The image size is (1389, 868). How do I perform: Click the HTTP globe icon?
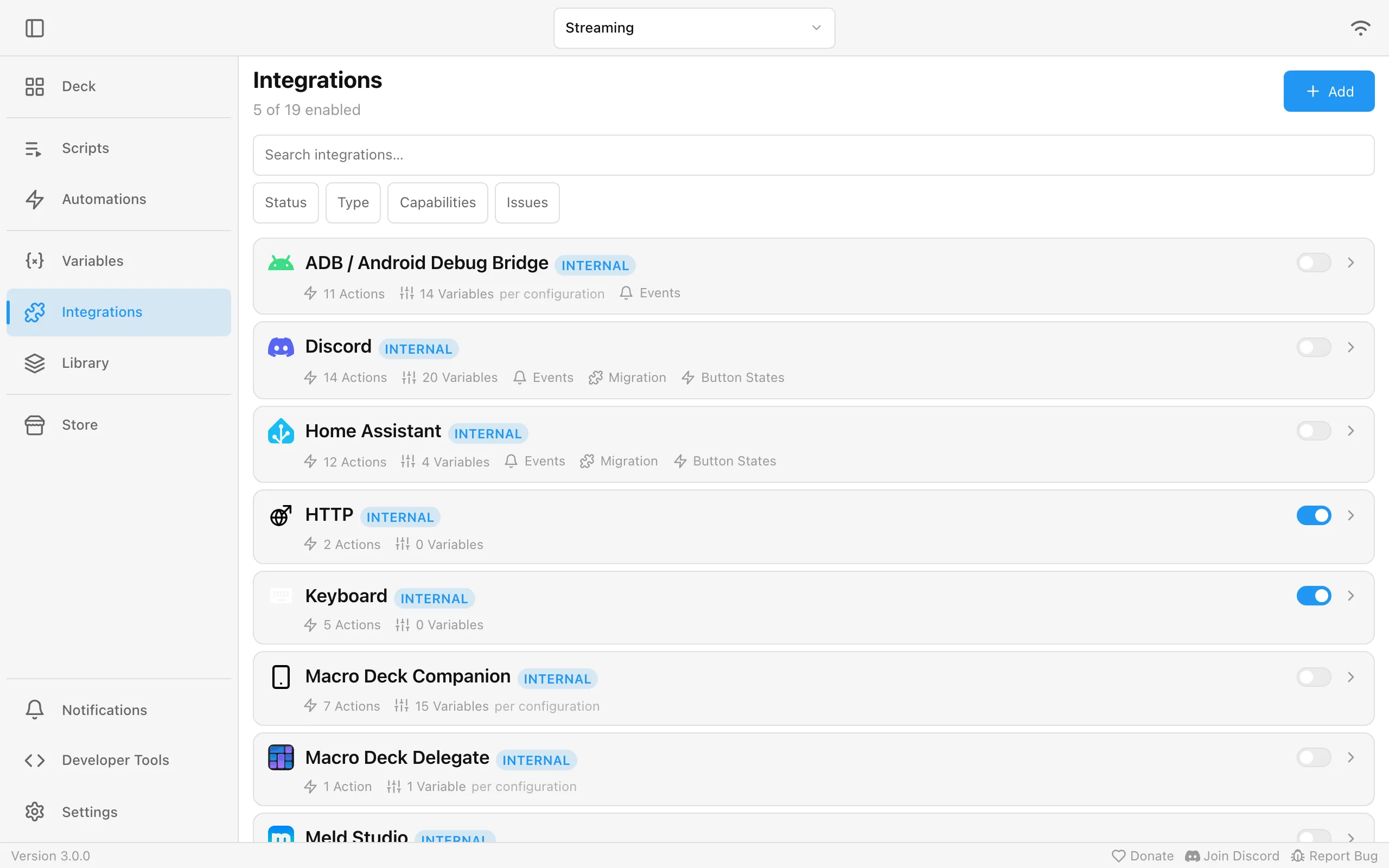pyautogui.click(x=281, y=515)
